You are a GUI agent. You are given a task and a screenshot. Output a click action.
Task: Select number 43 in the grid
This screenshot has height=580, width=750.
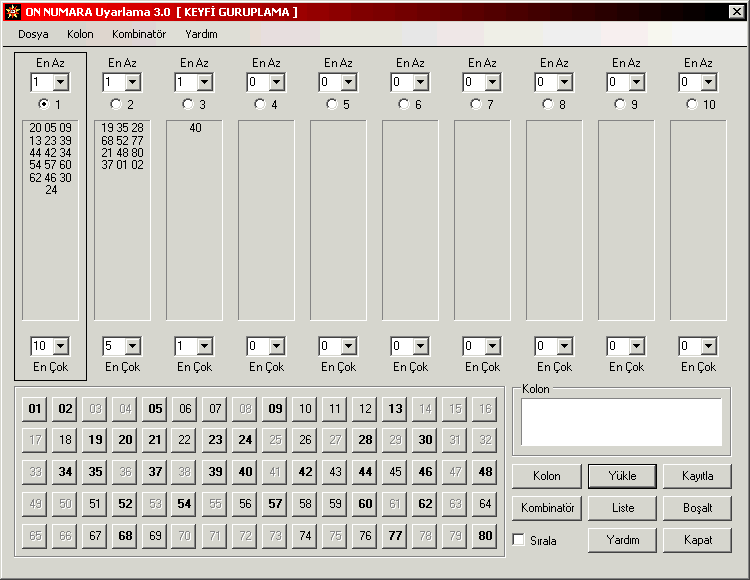point(335,472)
